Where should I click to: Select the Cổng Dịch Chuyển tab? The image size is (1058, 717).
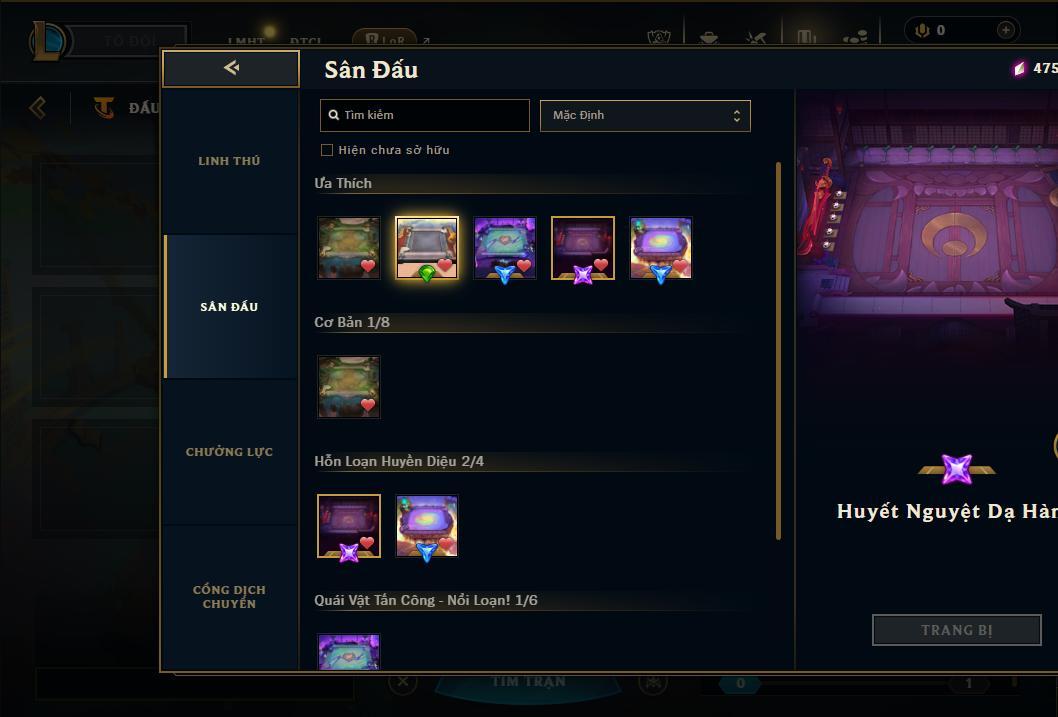229,597
